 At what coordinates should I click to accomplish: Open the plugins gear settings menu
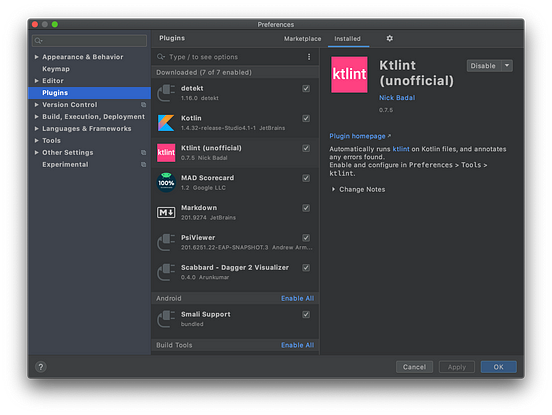pyautogui.click(x=389, y=38)
